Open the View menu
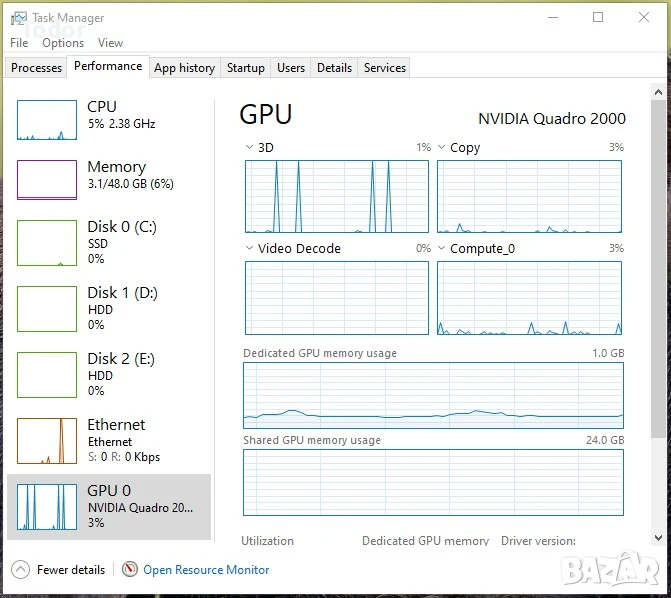Image resolution: width=671 pixels, height=598 pixels. pos(110,43)
